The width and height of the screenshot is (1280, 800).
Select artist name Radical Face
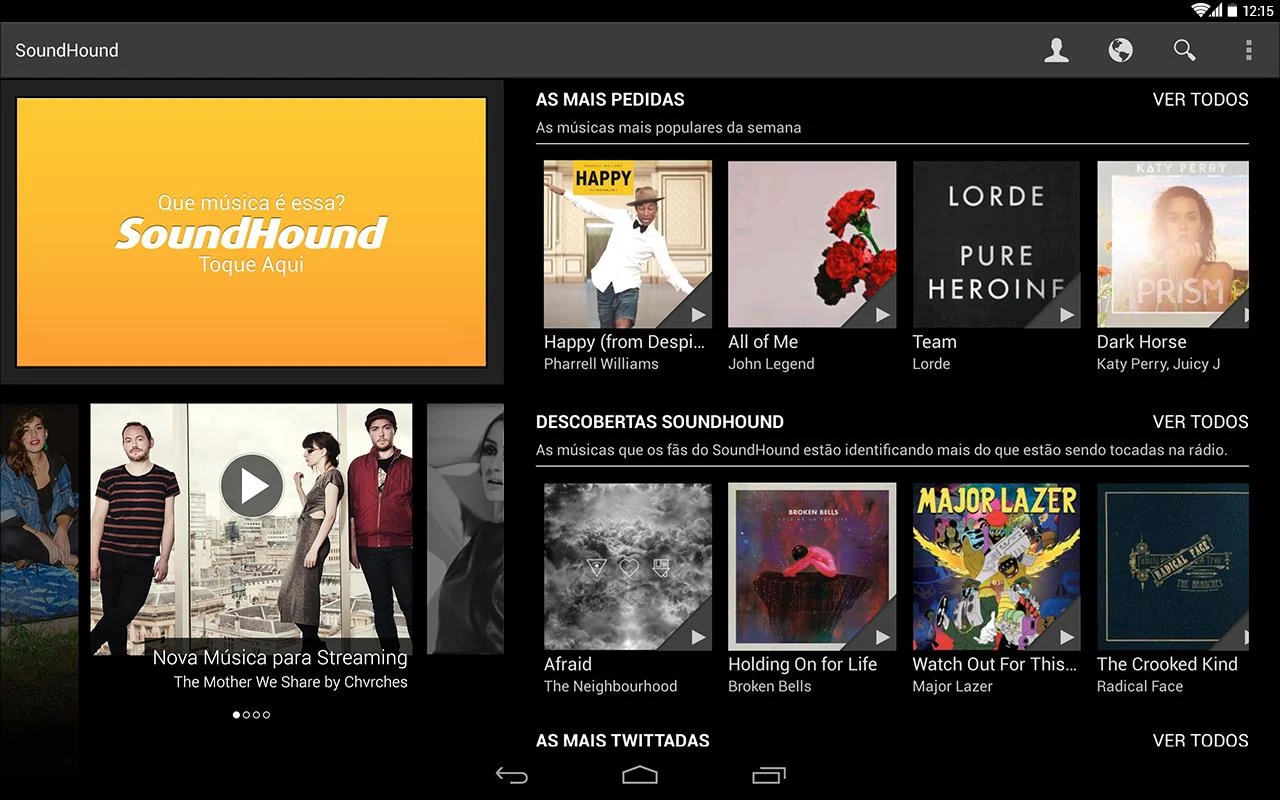coord(1140,686)
